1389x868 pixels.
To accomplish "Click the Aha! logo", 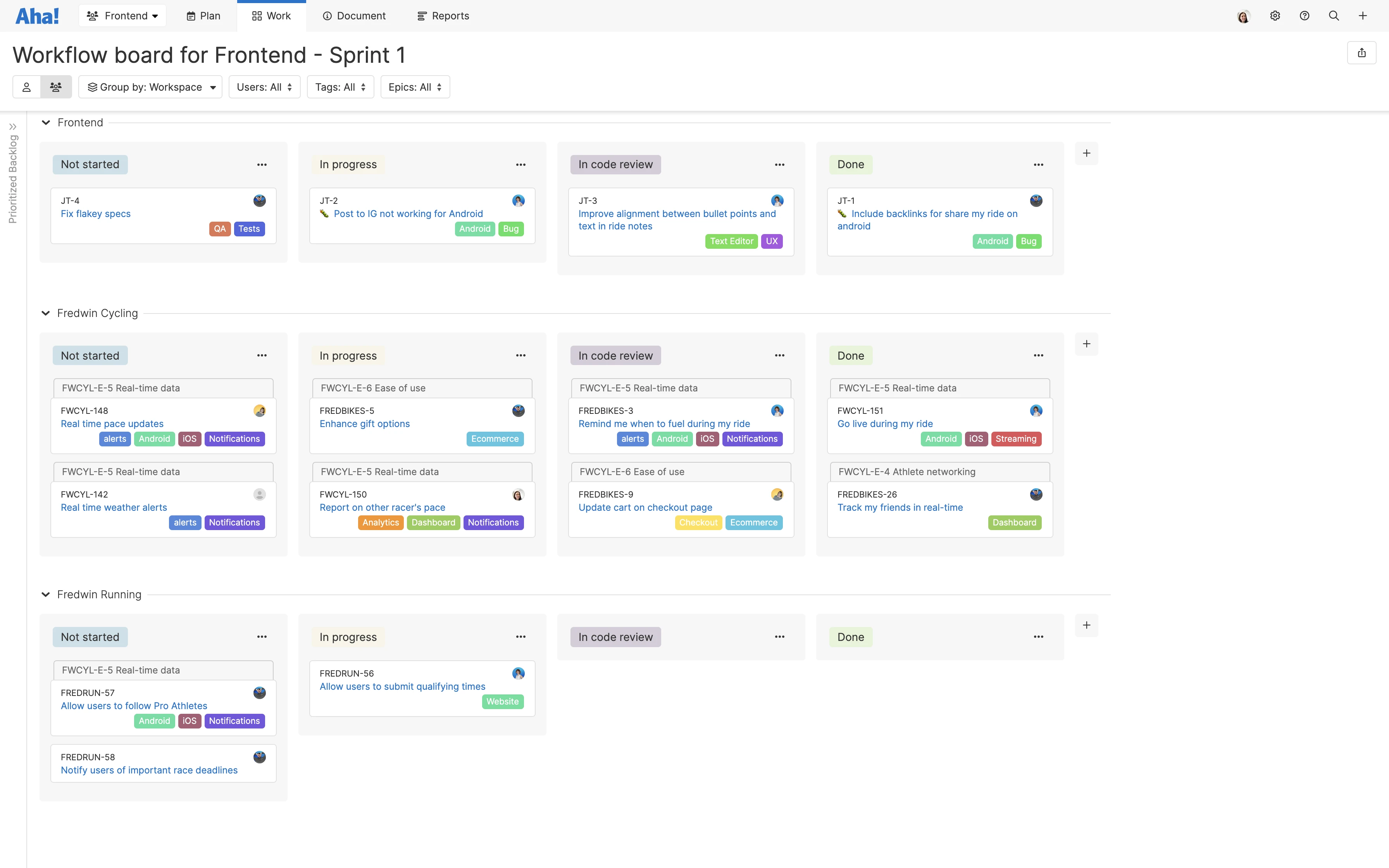I will coord(37,15).
